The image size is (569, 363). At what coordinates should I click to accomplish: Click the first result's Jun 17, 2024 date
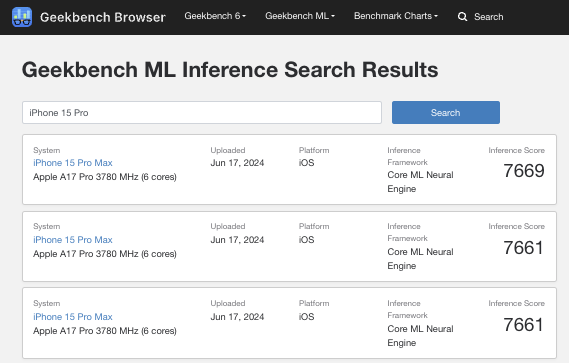(237, 163)
